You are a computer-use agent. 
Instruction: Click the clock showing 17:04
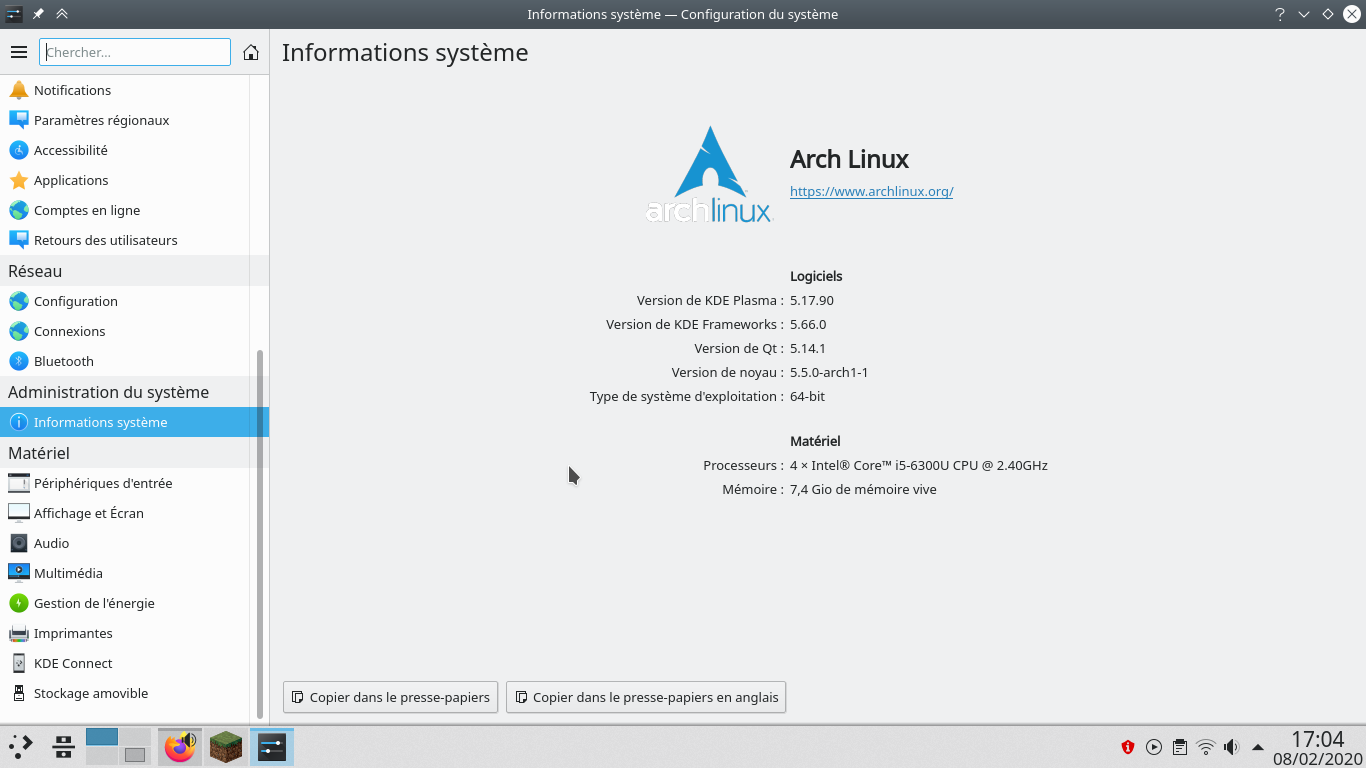[1317, 740]
